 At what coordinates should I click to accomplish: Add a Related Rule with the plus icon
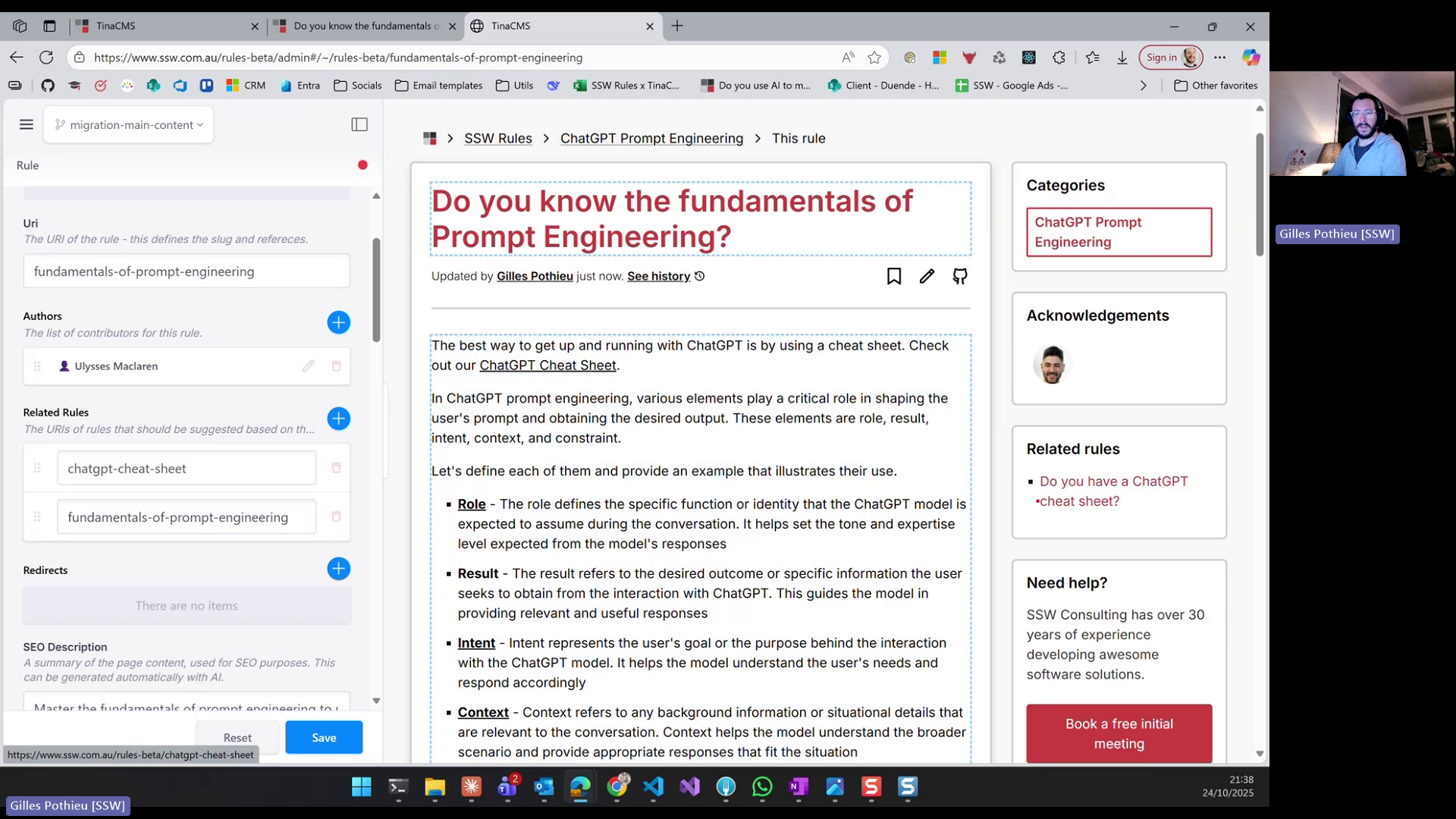(338, 419)
